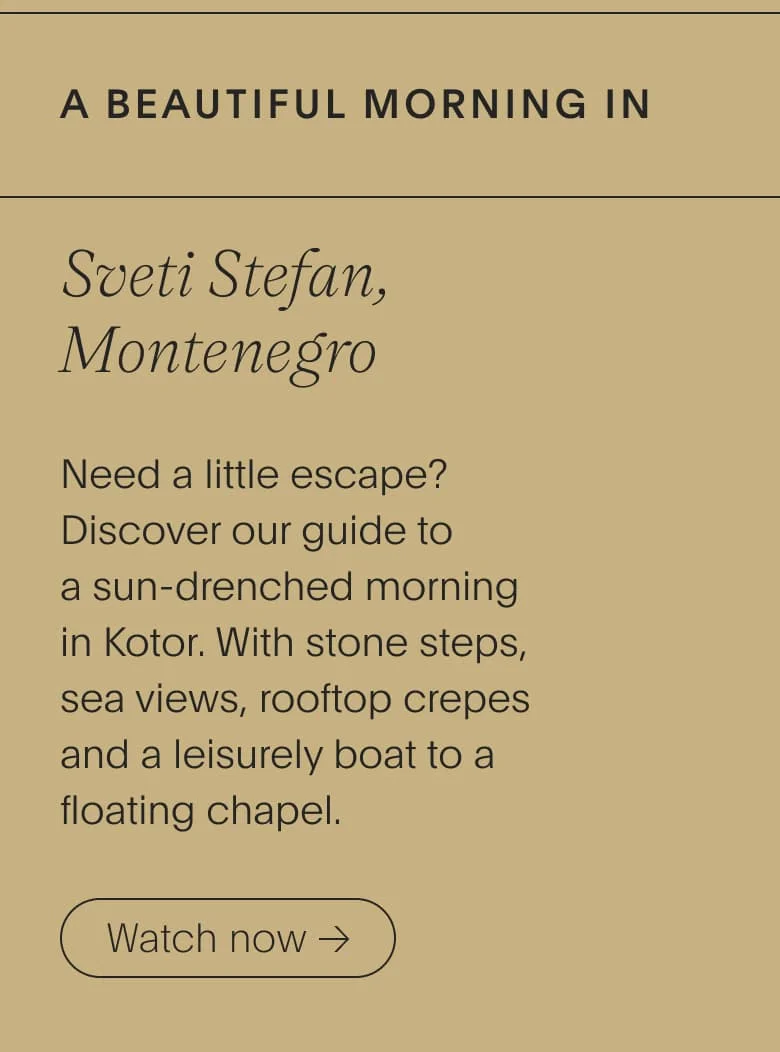This screenshot has height=1052, width=780.
Task: Click the 'a sun-drenched morning' line
Action: (289, 586)
